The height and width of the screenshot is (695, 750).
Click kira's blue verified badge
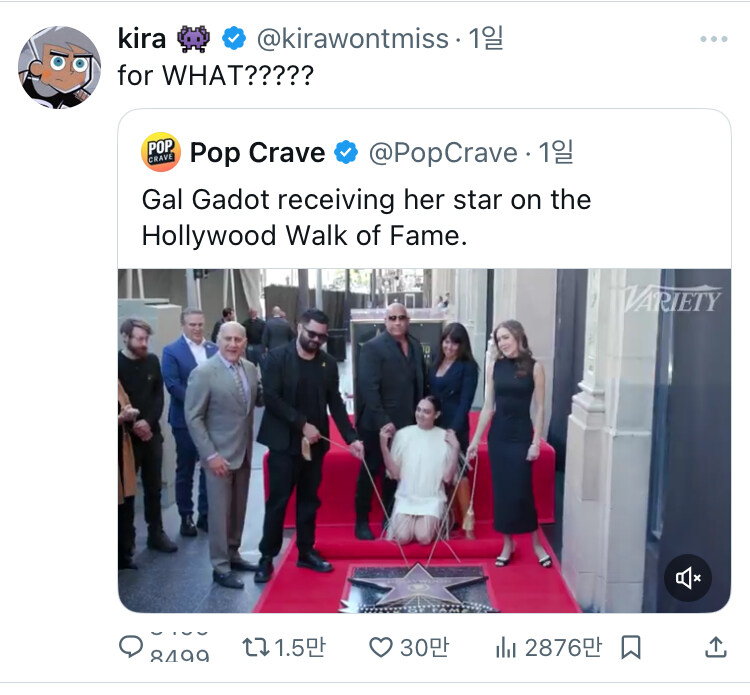pos(233,39)
